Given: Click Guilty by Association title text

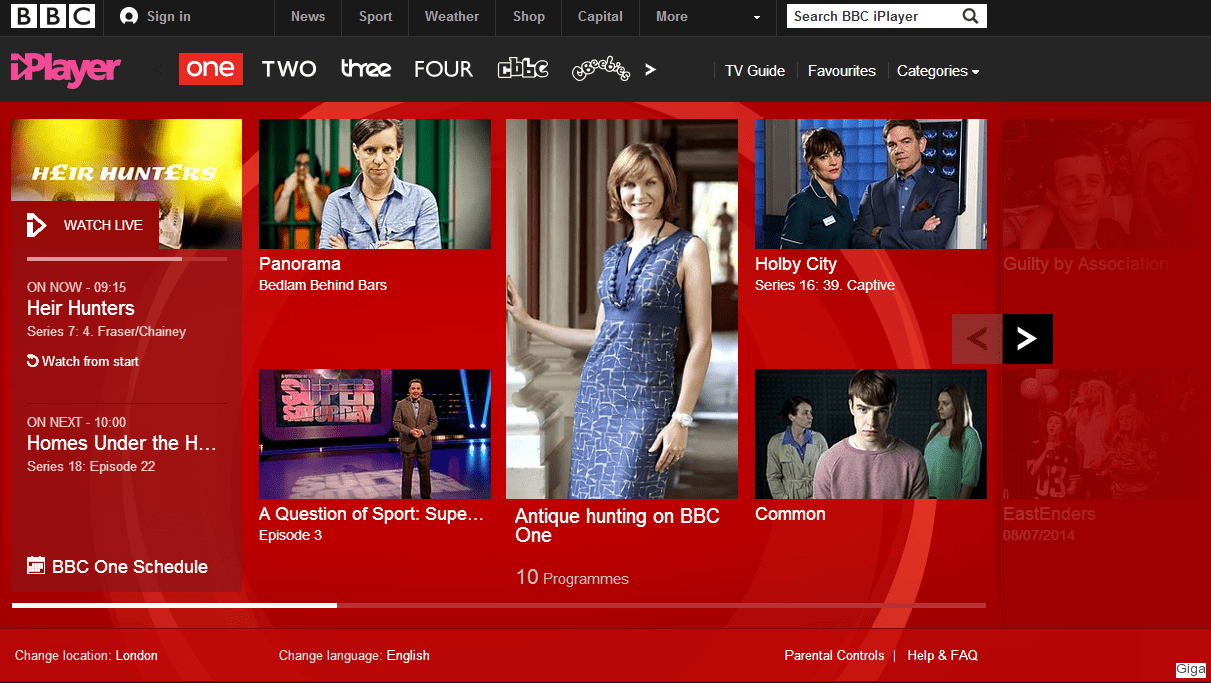Looking at the screenshot, I should tap(1086, 264).
